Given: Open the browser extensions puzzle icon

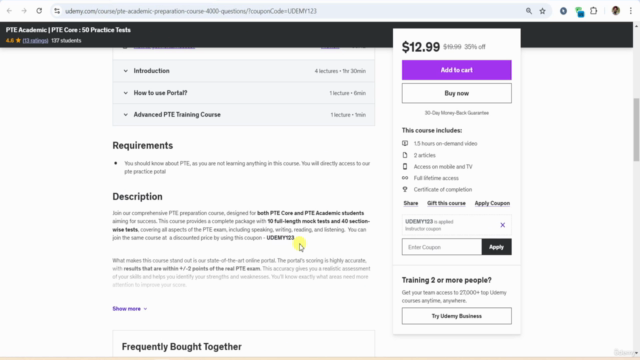Looking at the screenshot, I should click(594, 11).
